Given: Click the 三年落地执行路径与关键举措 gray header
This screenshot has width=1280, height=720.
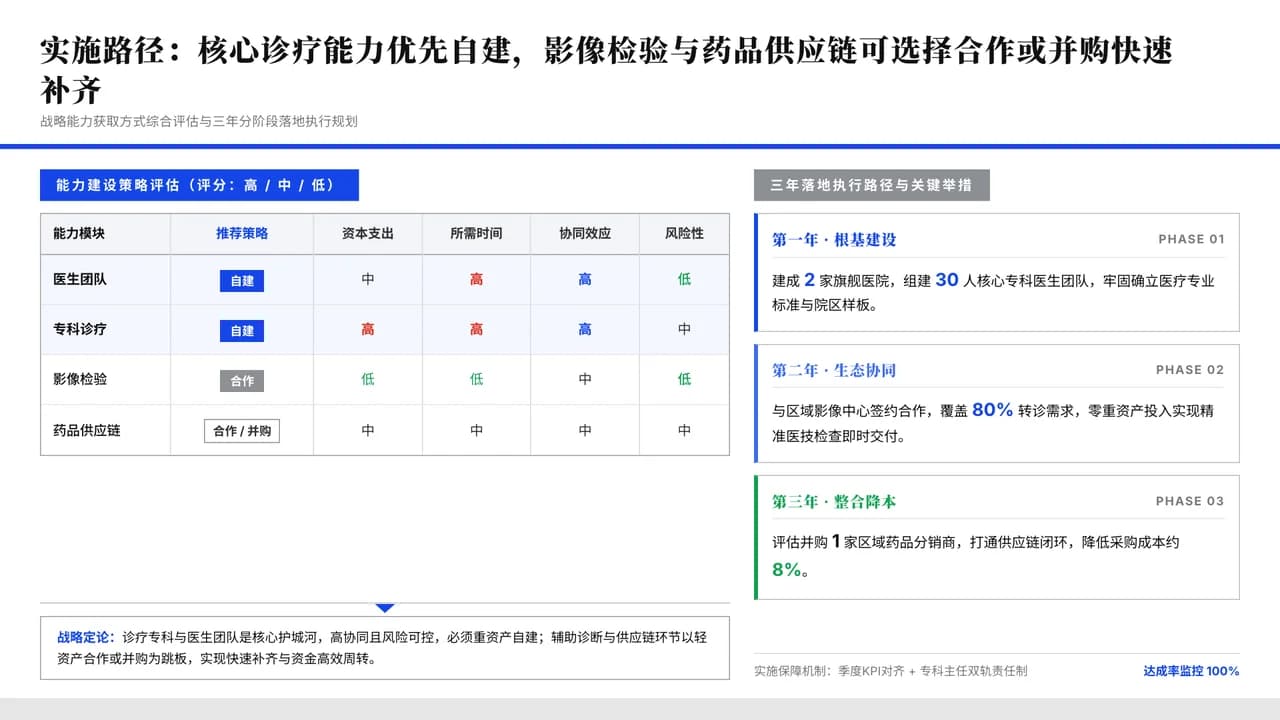Looking at the screenshot, I should click(x=872, y=185).
